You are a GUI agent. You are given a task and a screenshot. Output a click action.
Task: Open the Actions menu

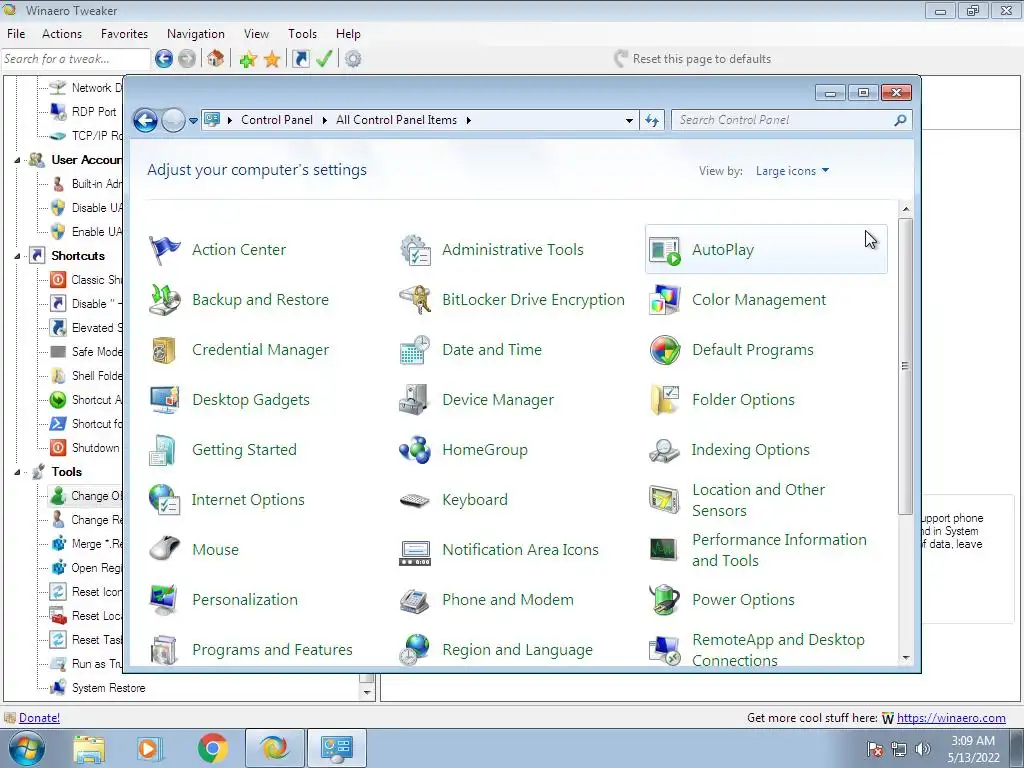pyautogui.click(x=62, y=34)
